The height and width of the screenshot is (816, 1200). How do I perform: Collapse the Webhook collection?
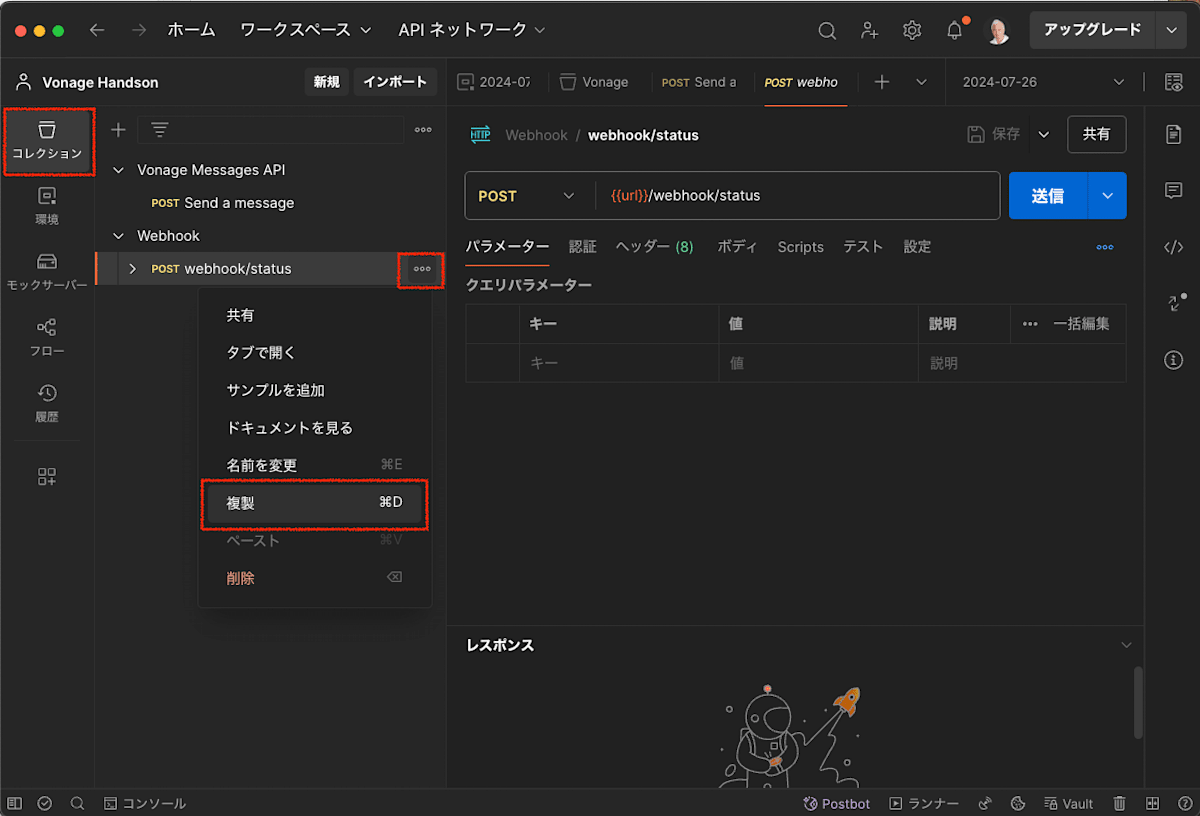tap(118, 236)
